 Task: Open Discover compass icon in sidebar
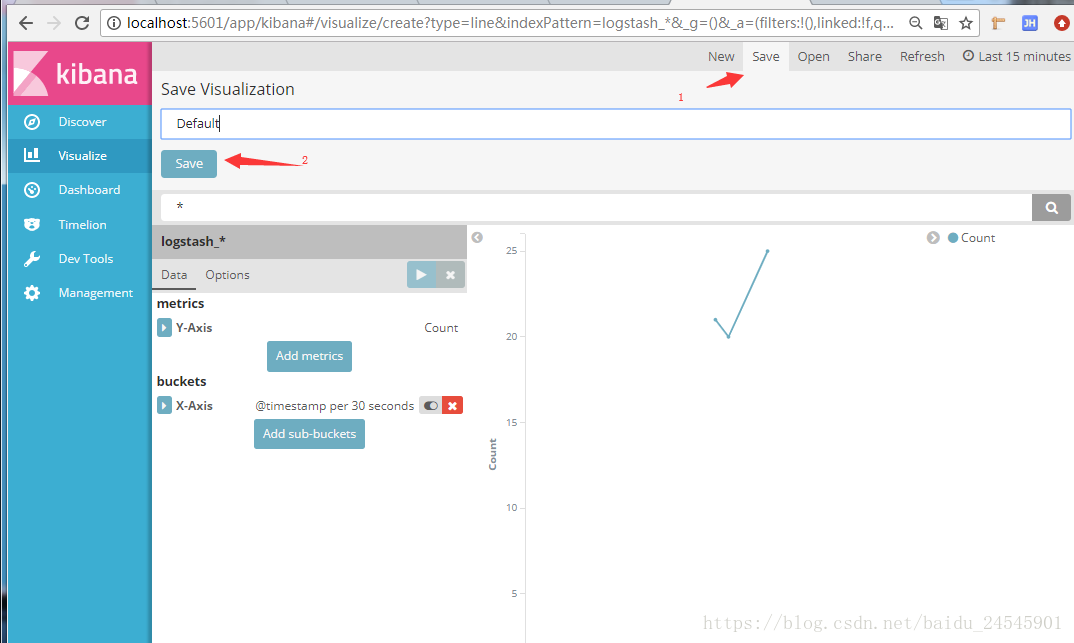pos(32,122)
